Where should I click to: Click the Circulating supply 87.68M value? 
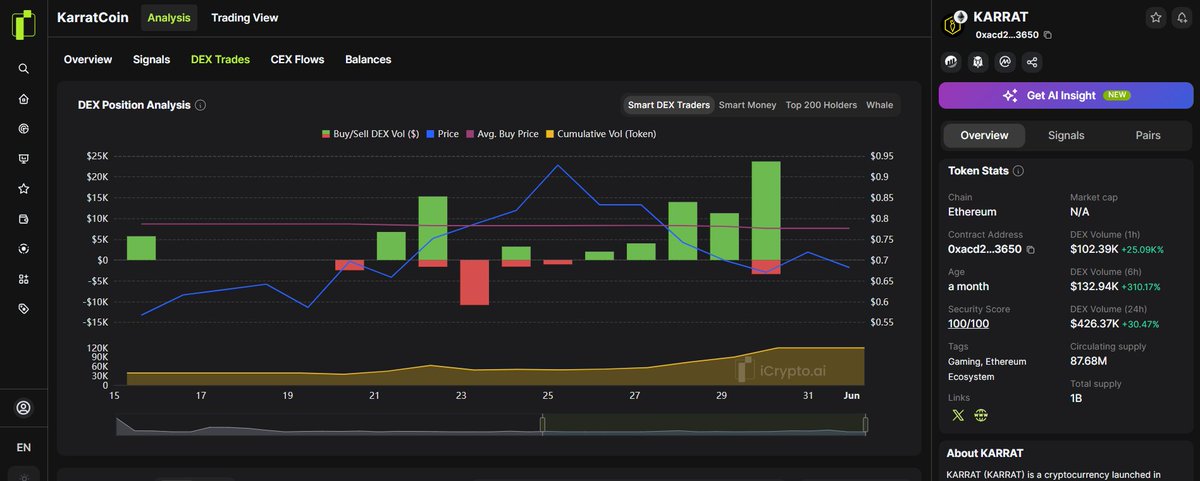[1087, 360]
